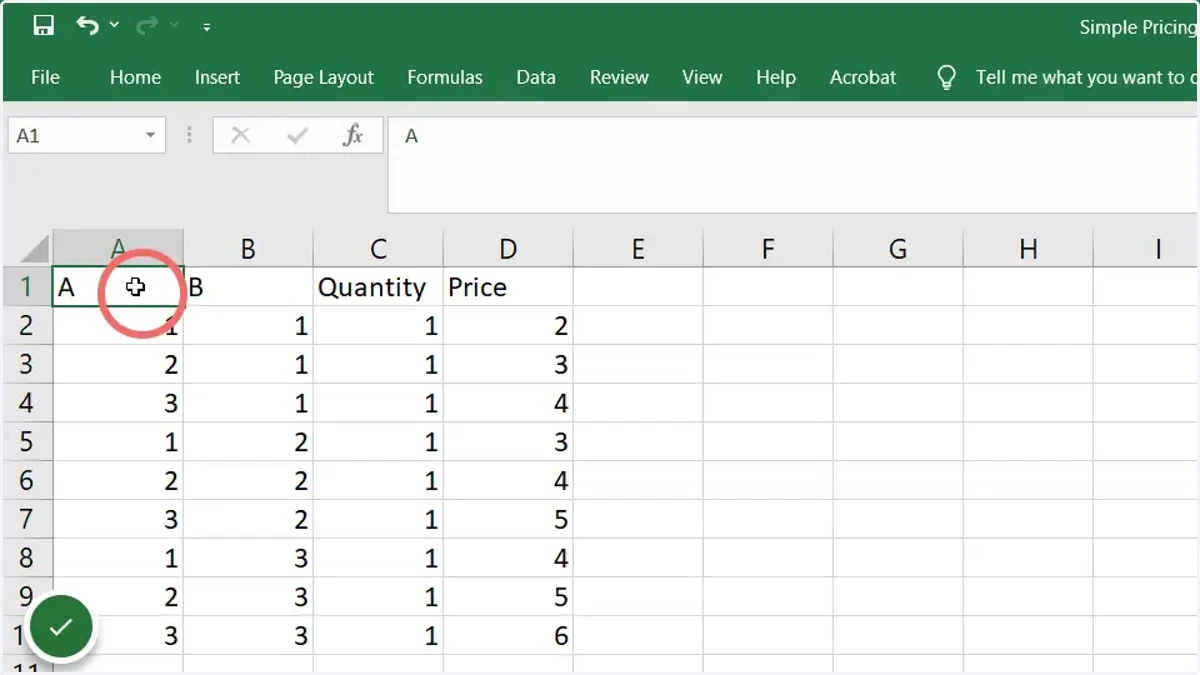
Task: Select cell D2 with price 2
Action: tap(508, 325)
